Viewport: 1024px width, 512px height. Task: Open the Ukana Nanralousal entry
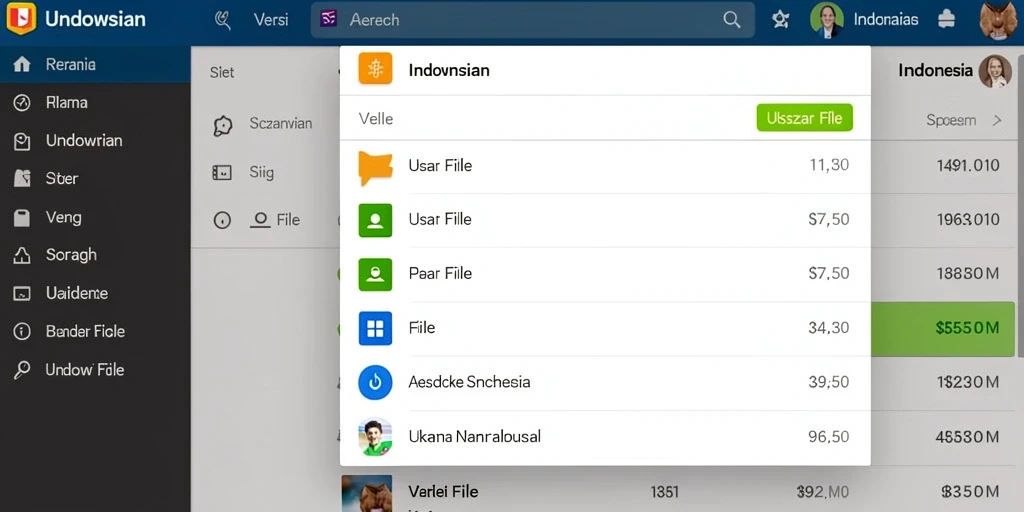pos(605,436)
